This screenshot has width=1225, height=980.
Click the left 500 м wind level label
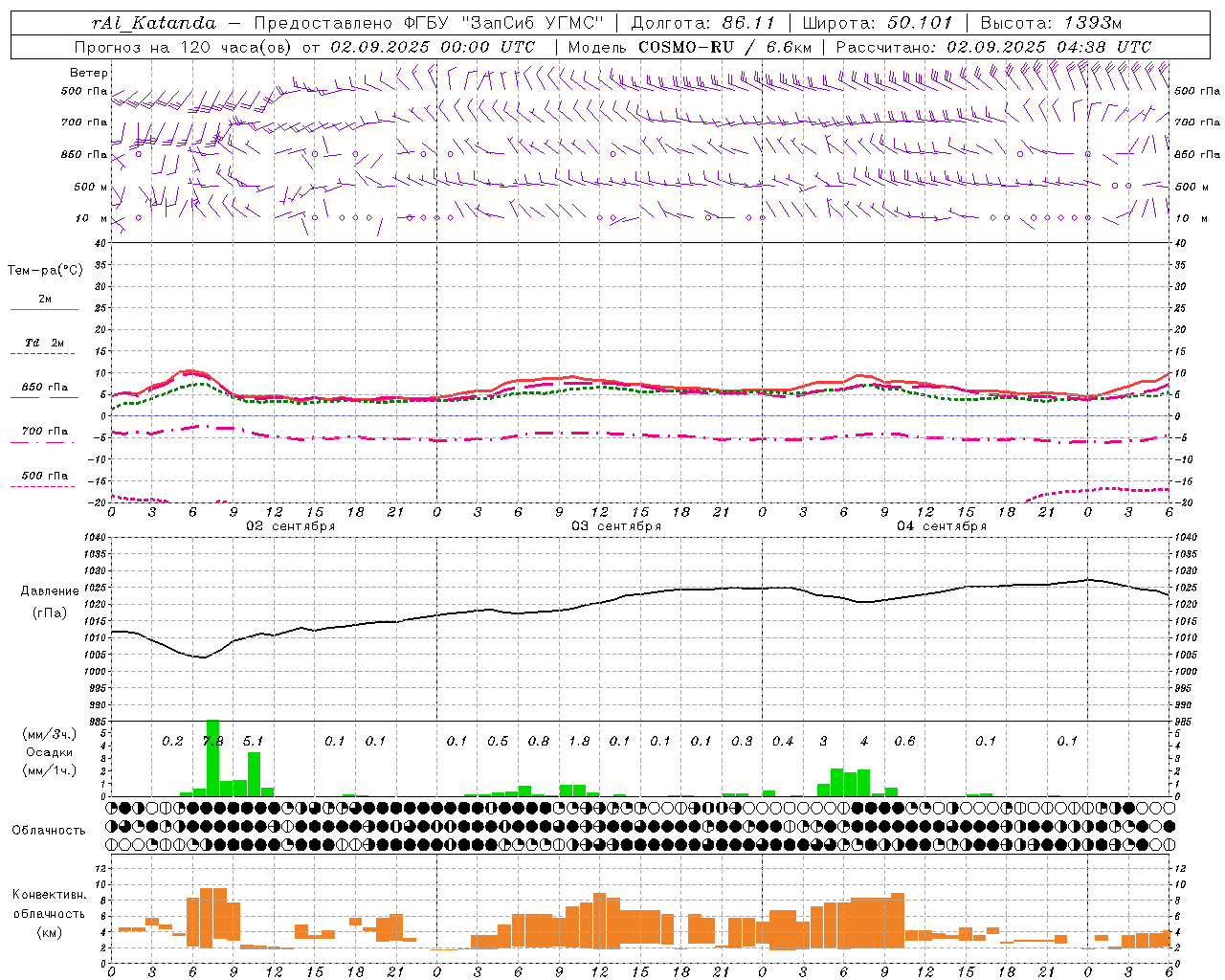[x=91, y=187]
